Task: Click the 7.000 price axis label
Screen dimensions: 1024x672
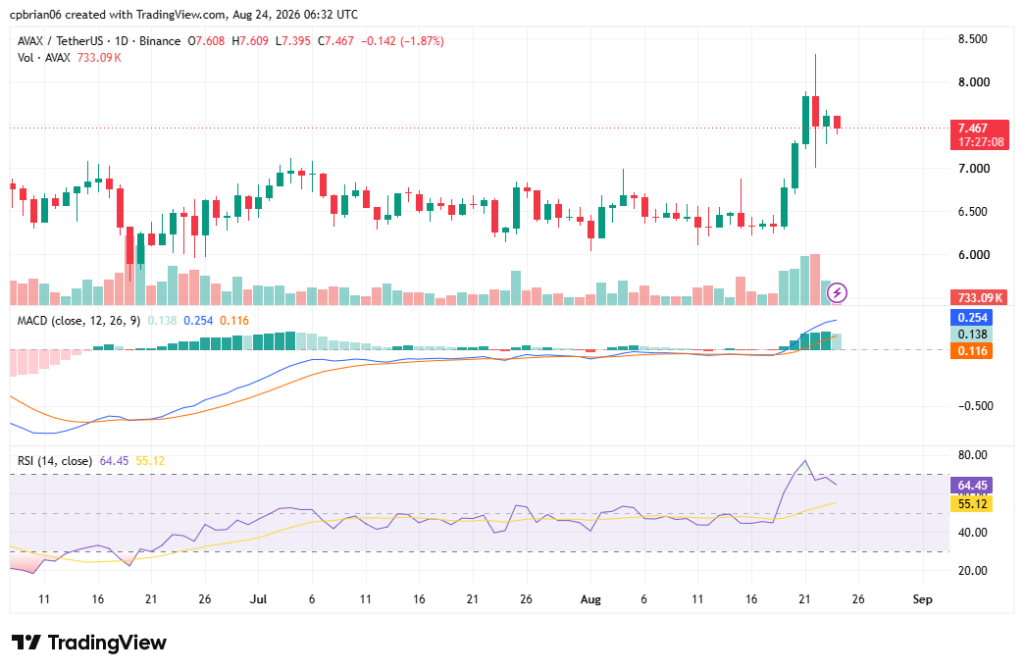Action: (974, 168)
